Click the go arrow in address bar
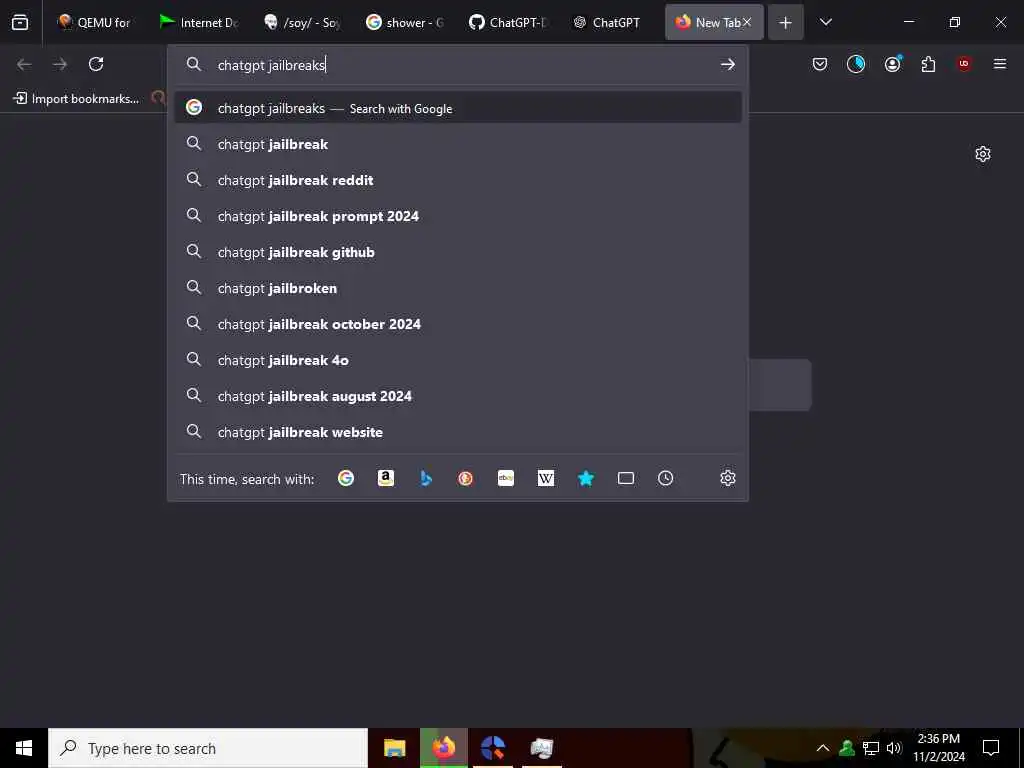The width and height of the screenshot is (1024, 768). [728, 64]
